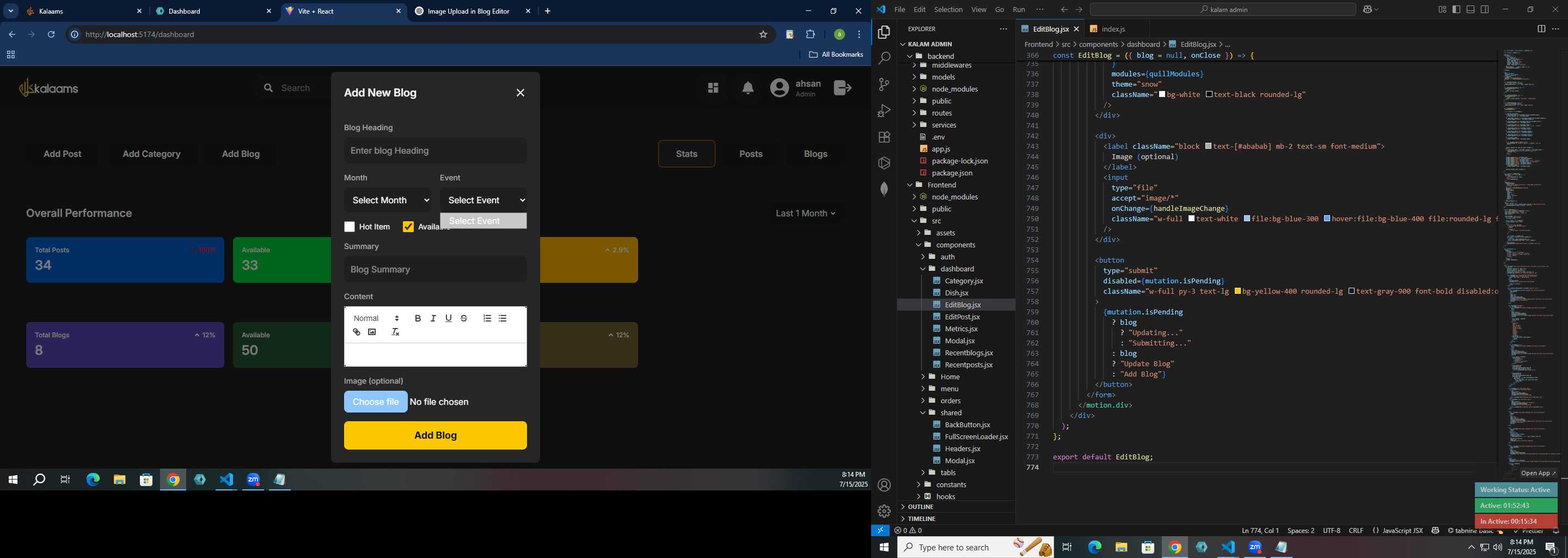Open VS Code Search view
This screenshot has height=558, width=1568.
(884, 58)
